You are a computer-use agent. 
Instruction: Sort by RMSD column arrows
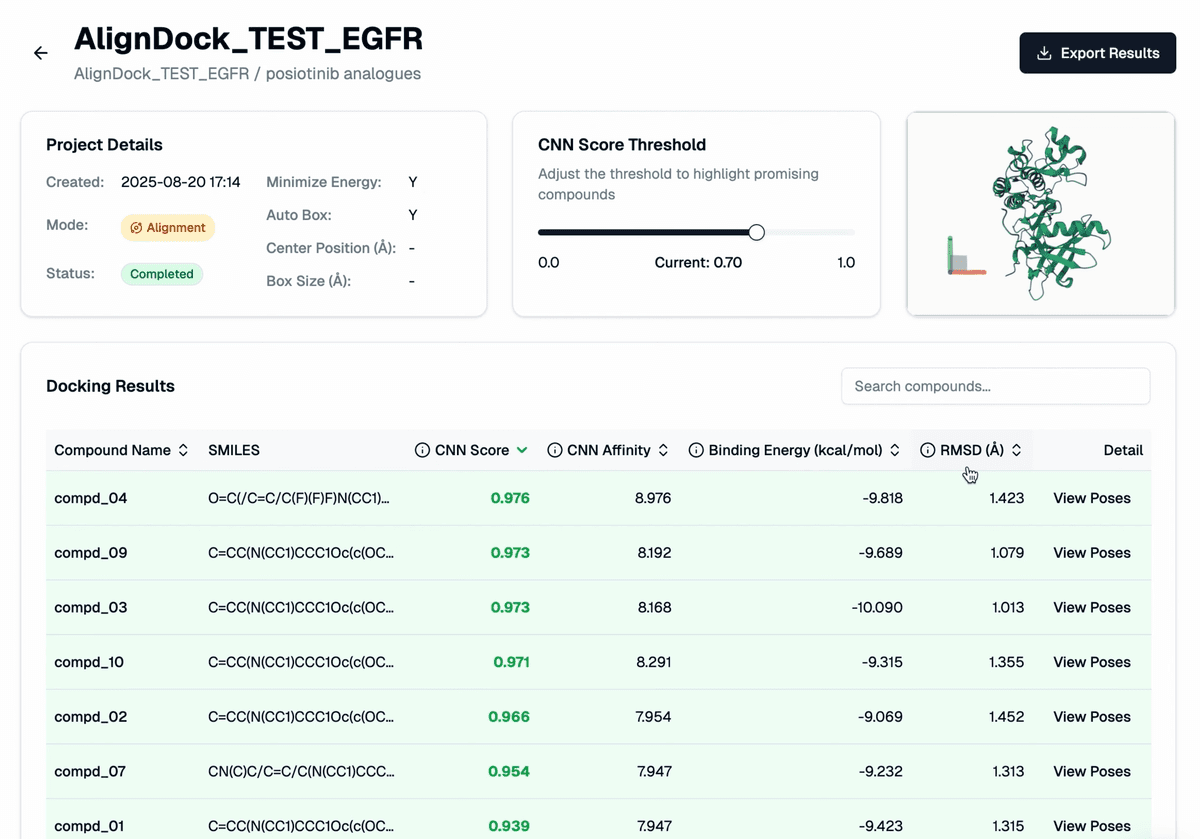[x=1017, y=450]
